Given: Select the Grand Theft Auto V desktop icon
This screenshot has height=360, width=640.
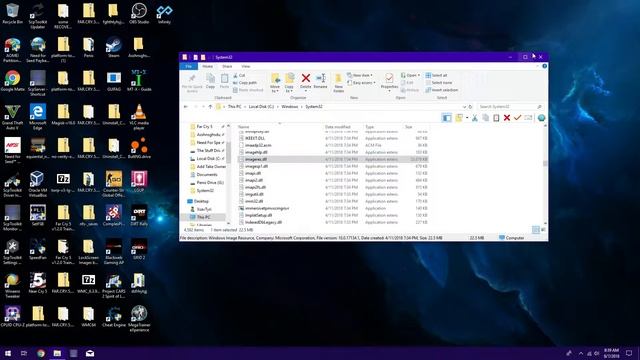Looking at the screenshot, I should [x=12, y=116].
